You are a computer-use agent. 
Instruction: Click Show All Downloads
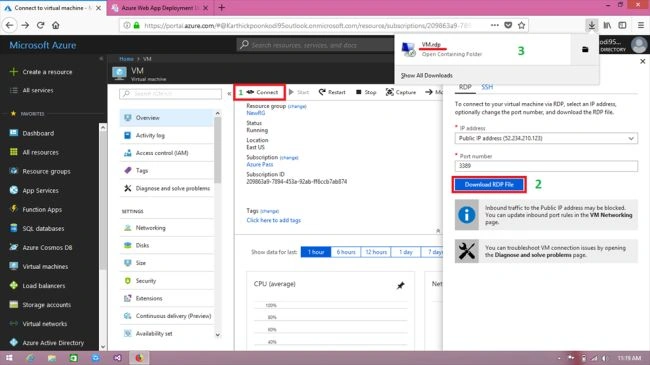427,75
